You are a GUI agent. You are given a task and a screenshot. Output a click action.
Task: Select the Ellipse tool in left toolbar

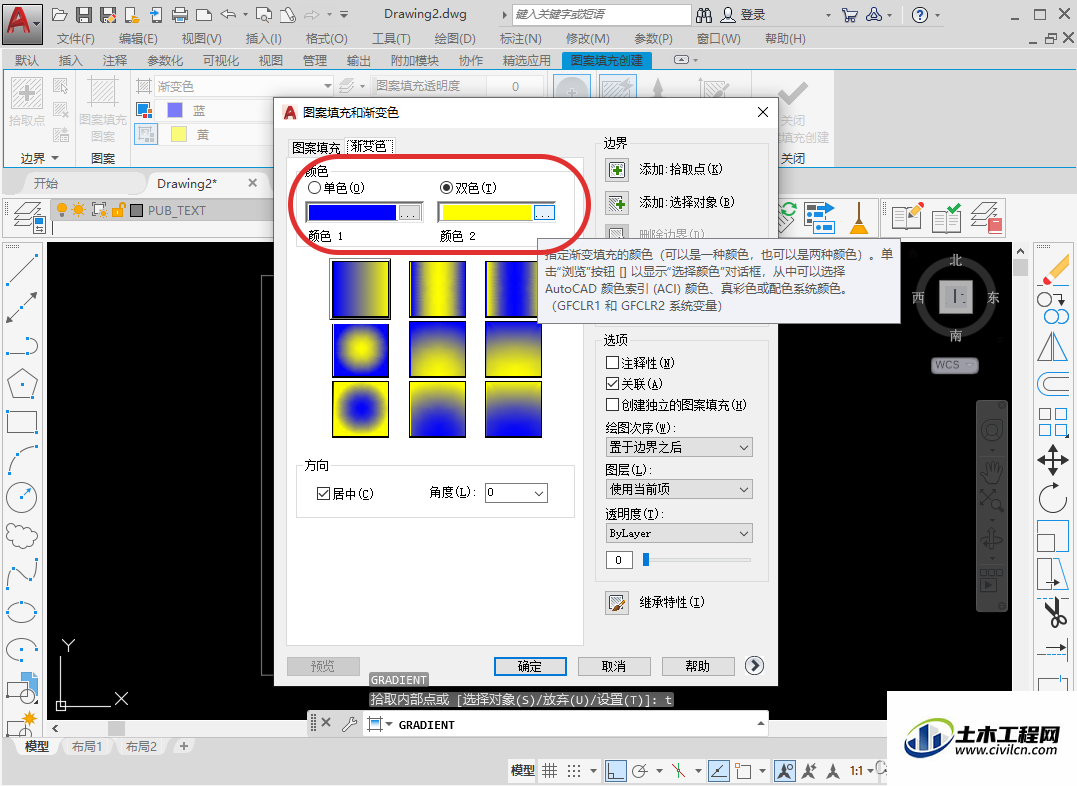click(x=22, y=611)
